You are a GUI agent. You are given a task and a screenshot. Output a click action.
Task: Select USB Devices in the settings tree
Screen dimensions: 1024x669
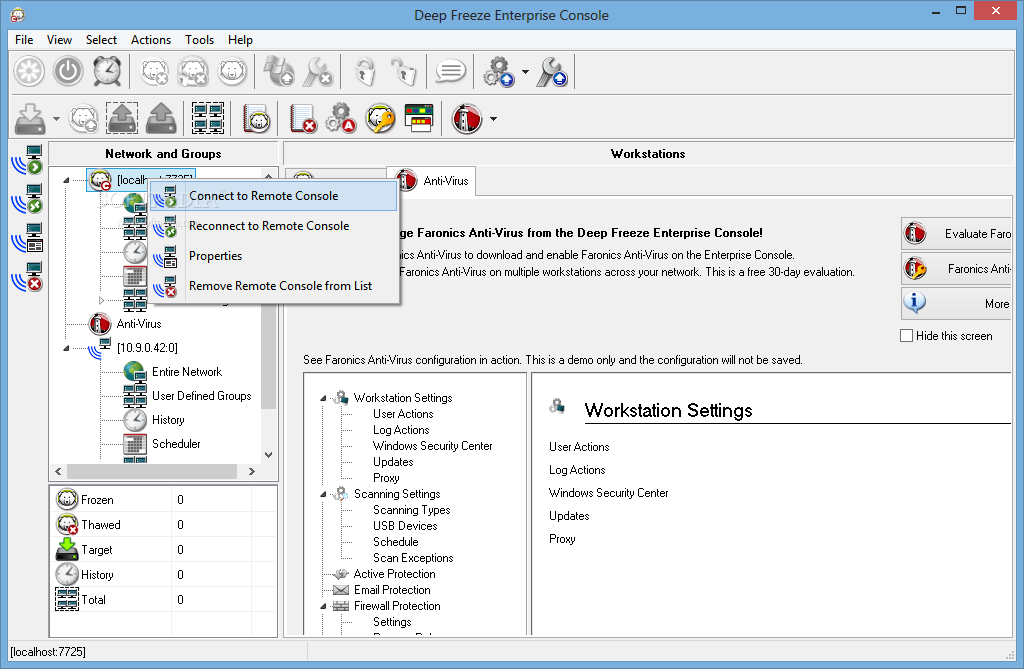[x=405, y=526]
